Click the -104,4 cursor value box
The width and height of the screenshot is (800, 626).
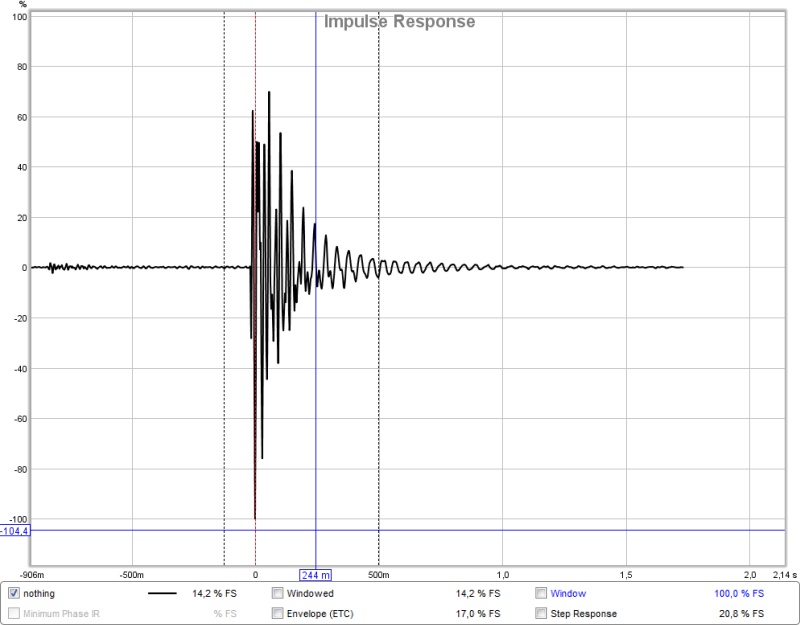(15, 531)
